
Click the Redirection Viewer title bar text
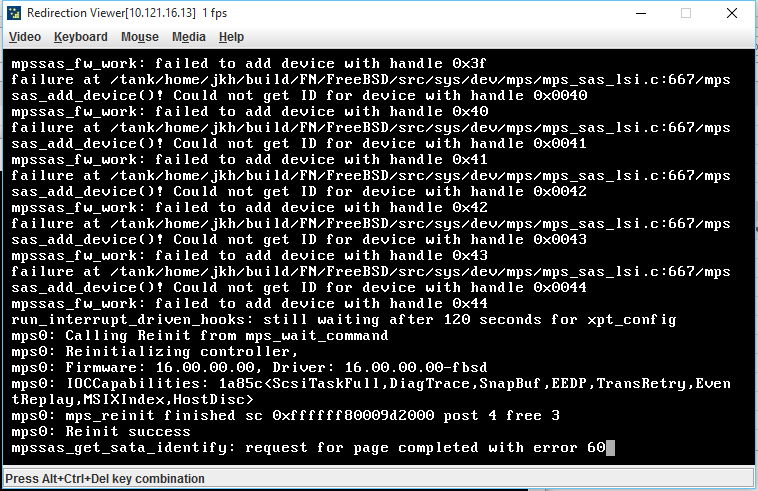(127, 13)
